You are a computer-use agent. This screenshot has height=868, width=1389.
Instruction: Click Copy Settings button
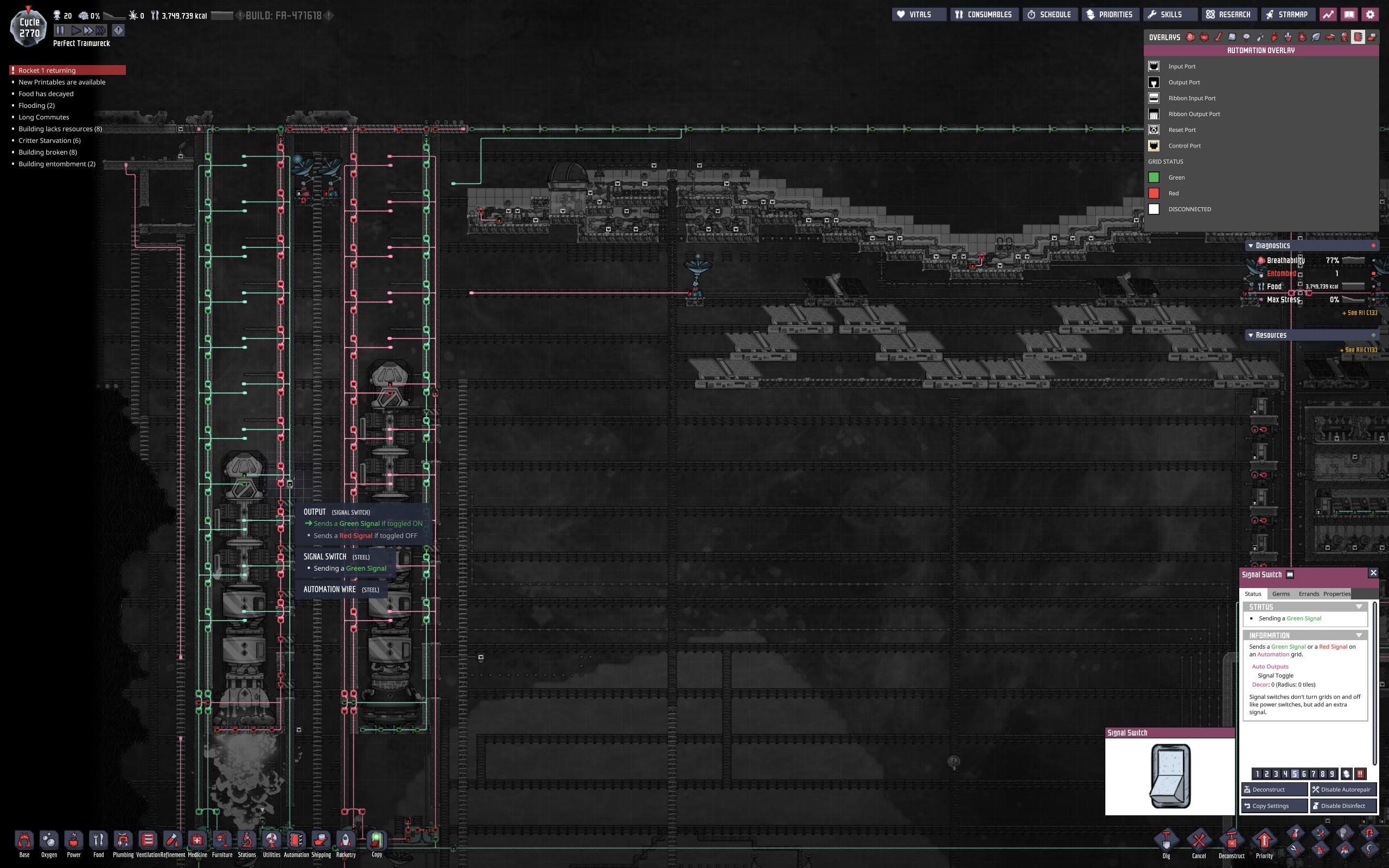click(1273, 806)
